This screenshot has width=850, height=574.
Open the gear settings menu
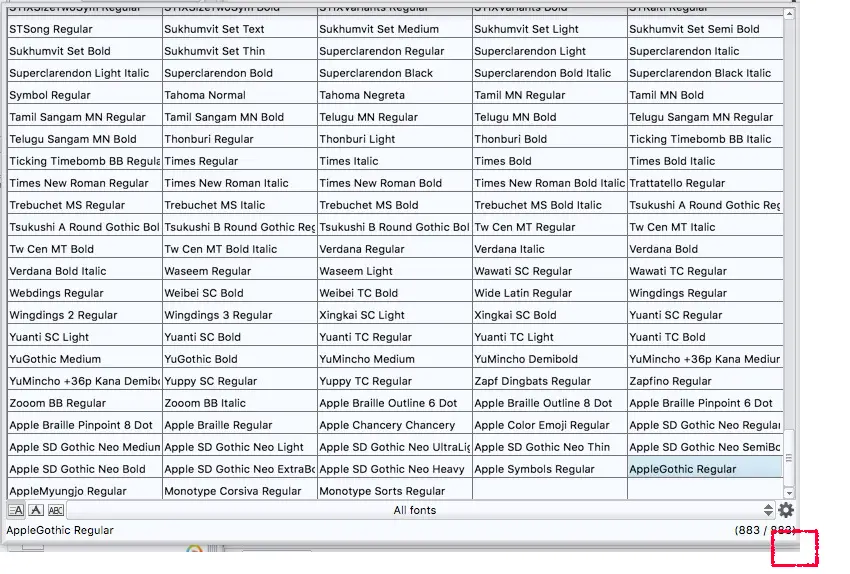[786, 510]
